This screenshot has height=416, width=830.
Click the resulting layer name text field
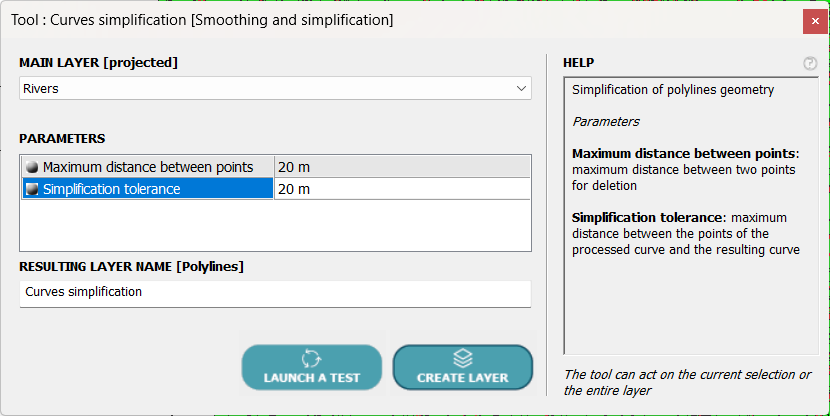(275, 293)
